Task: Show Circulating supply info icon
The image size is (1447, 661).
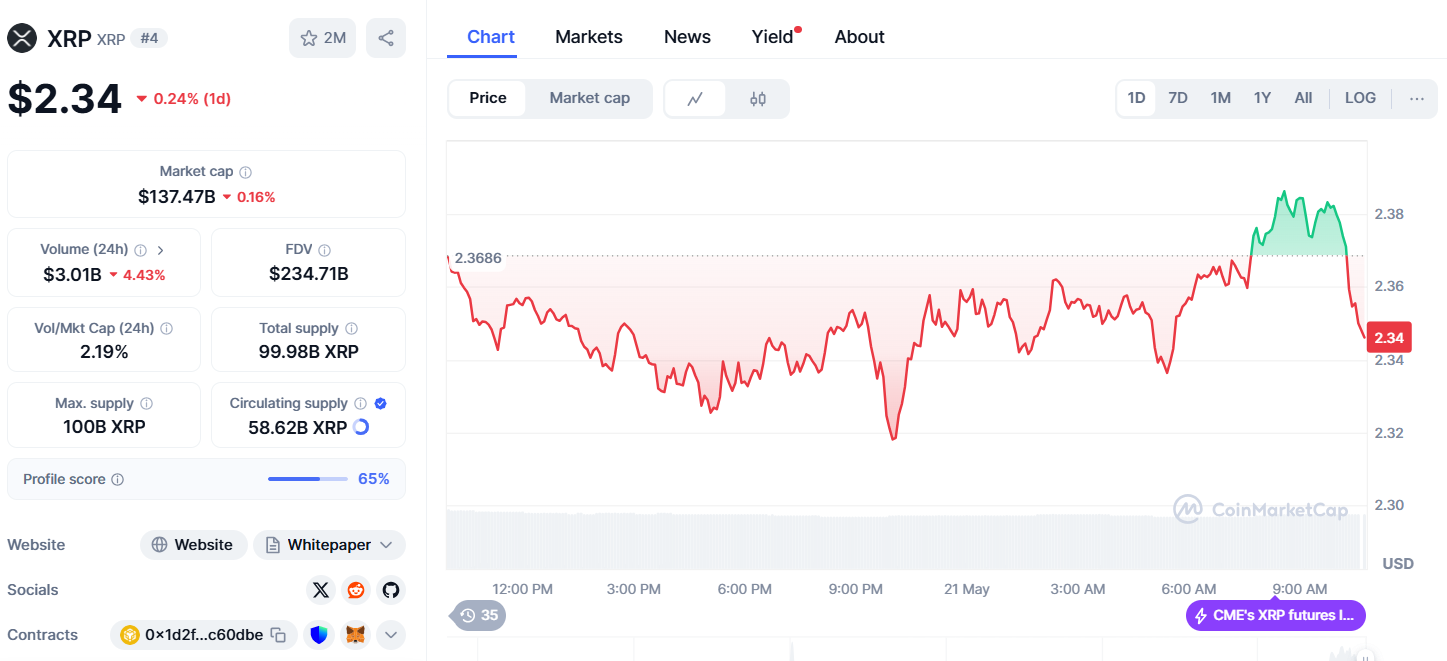Action: tap(360, 403)
